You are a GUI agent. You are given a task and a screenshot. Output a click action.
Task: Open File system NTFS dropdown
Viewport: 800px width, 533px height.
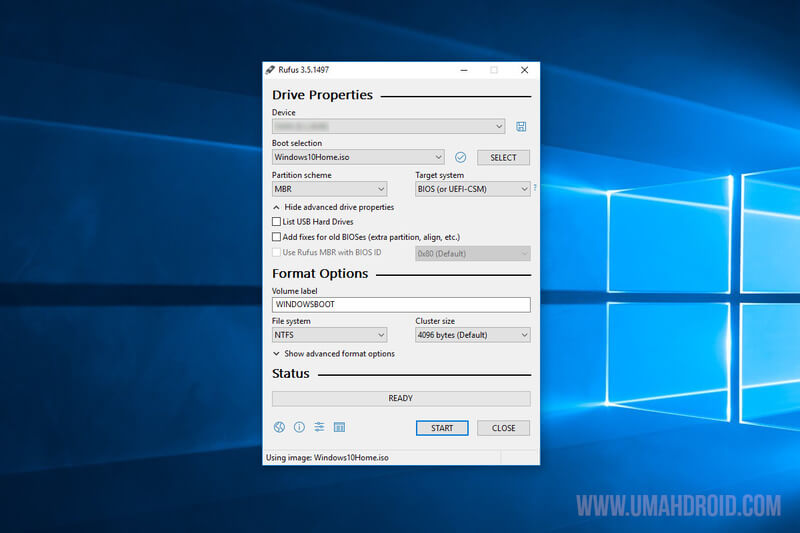tap(329, 335)
